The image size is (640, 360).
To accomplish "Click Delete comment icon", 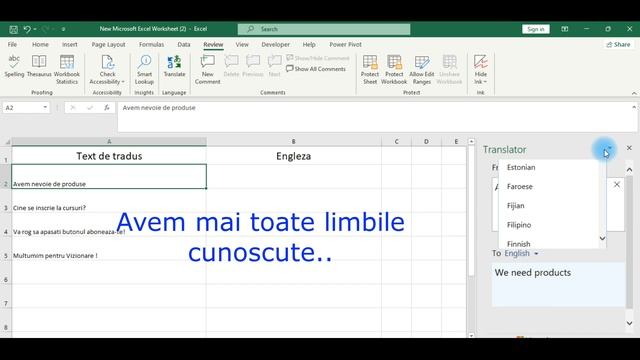I will pos(231,62).
